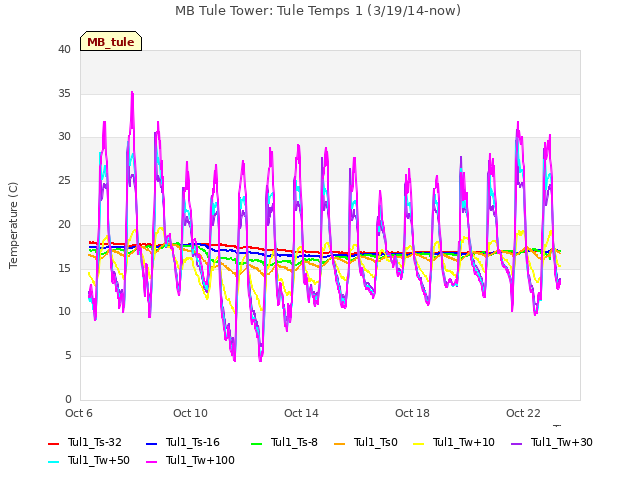Toggle the Tul1_Ts-8 legend entry
The width and height of the screenshot is (640, 480).
(284, 442)
